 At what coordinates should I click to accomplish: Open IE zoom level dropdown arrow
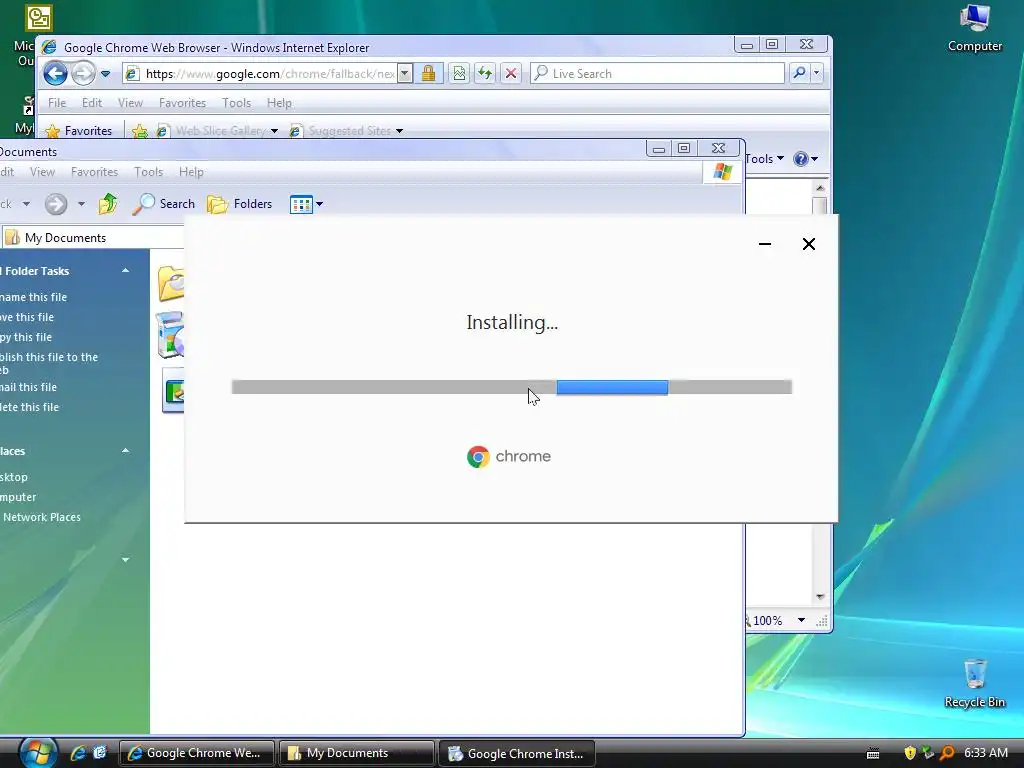(x=801, y=620)
